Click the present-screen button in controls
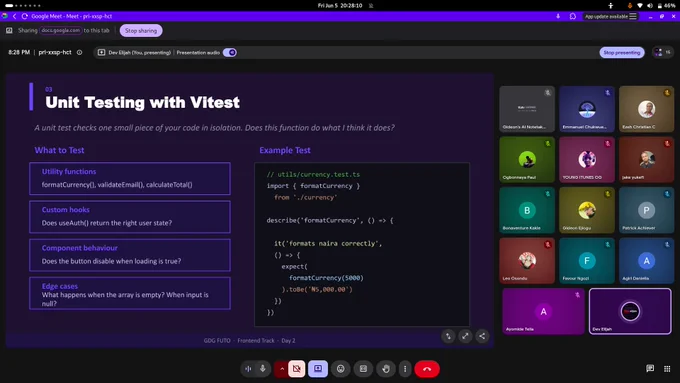Screen dimensions: 680x383 pyautogui.click(x=318, y=369)
